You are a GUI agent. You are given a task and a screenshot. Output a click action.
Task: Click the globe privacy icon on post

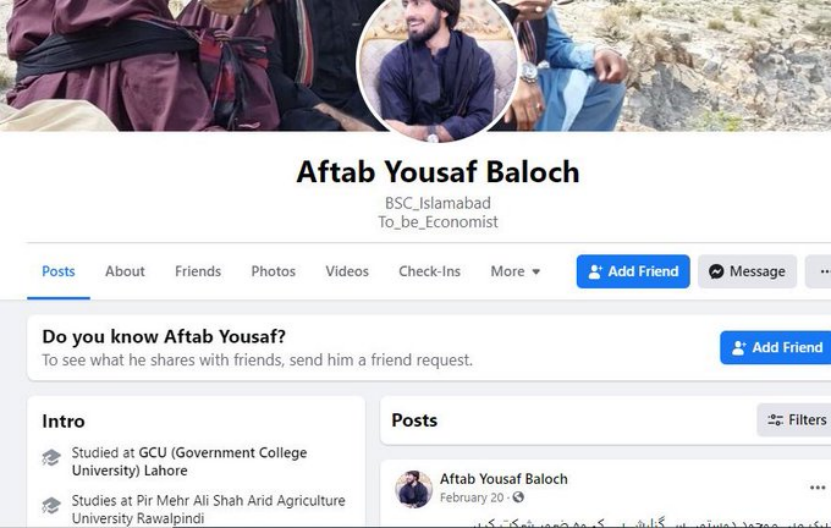518,497
